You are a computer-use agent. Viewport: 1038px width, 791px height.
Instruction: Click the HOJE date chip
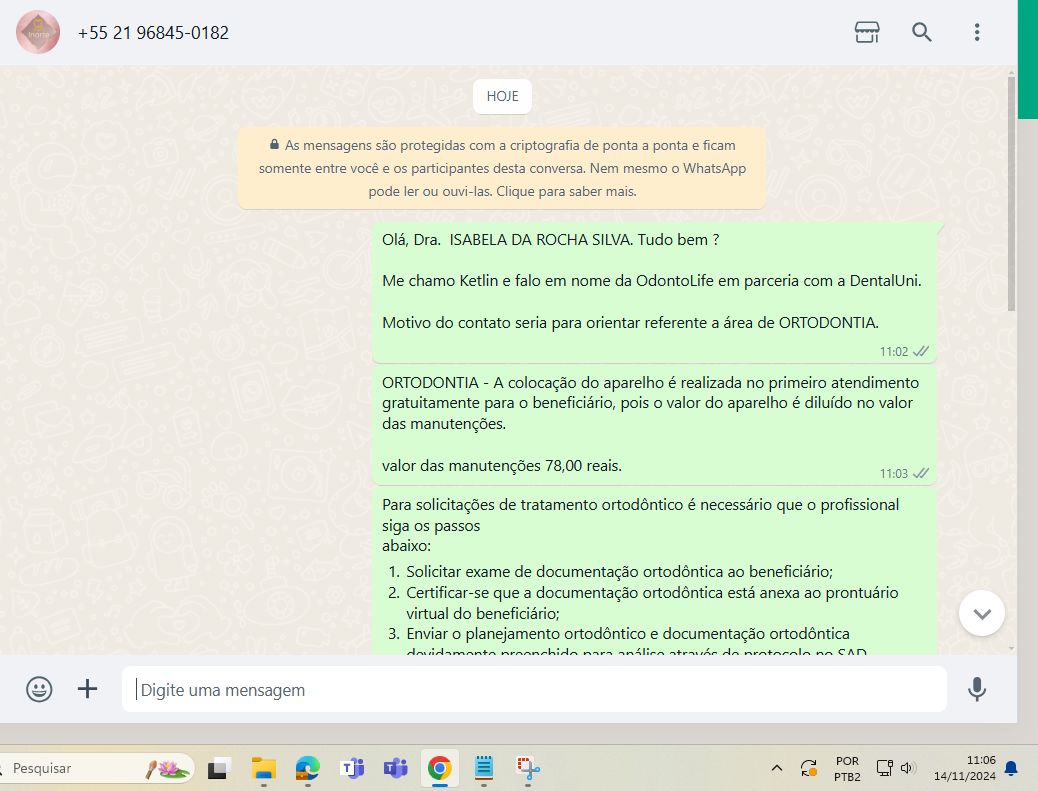click(x=502, y=96)
